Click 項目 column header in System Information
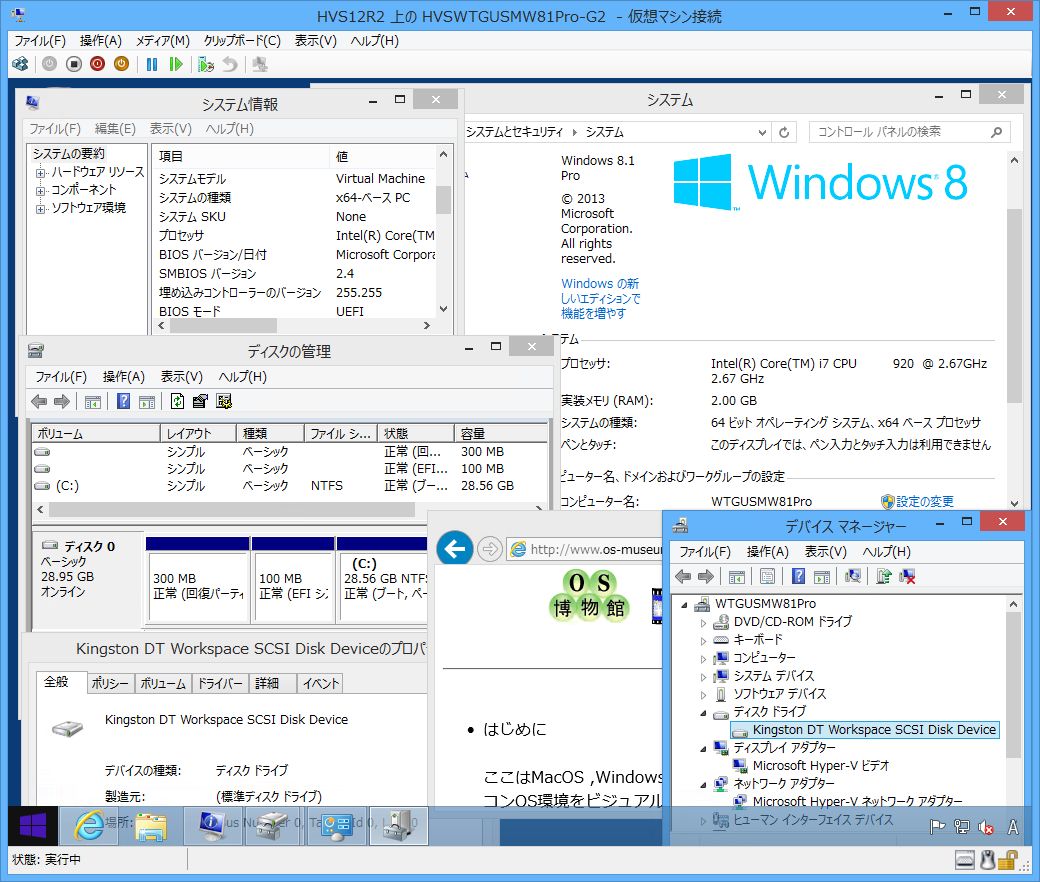 point(241,157)
